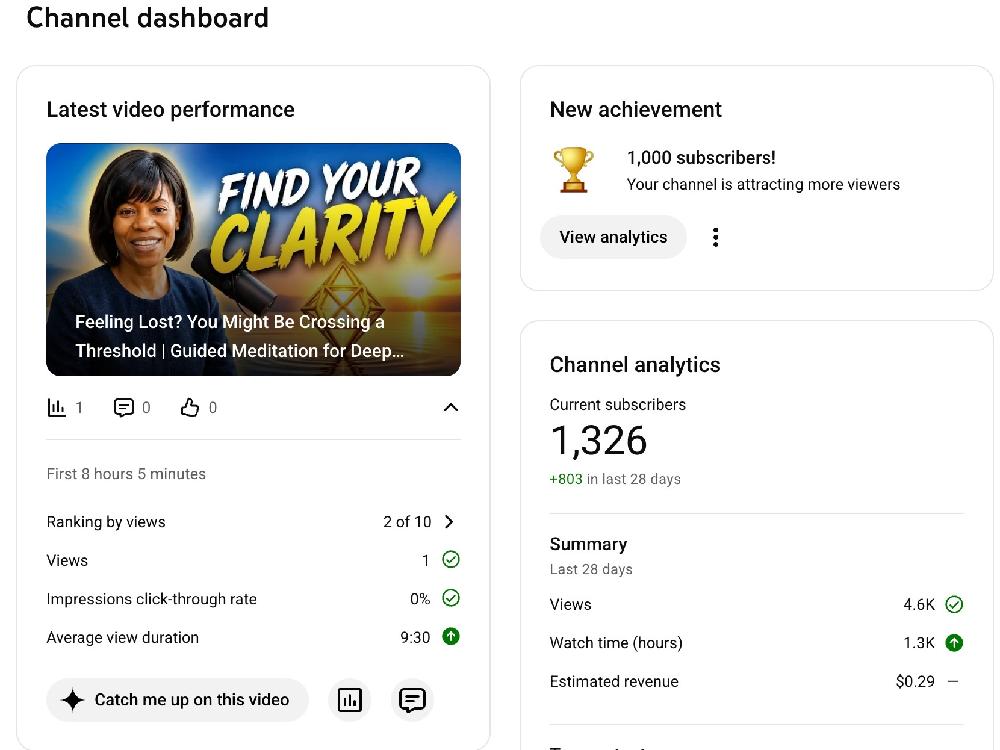Viewport: 1000px width, 750px height.
Task: Click video title Feeling Lost? overlay text
Action: pyautogui.click(x=239, y=336)
